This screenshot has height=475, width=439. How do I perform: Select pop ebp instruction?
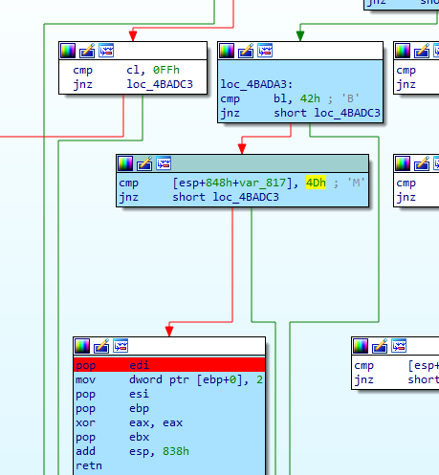(112, 408)
